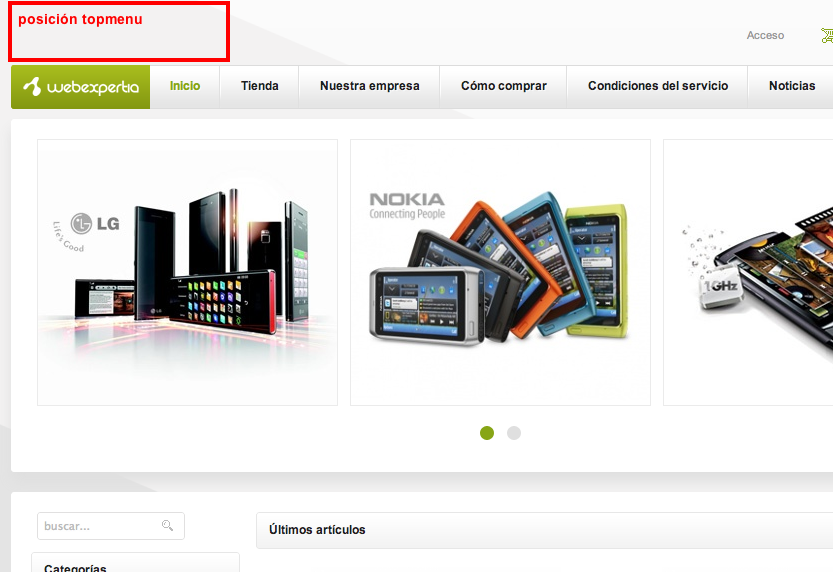Open the LG phones banner
Screen dimensions: 833x572
[188, 272]
